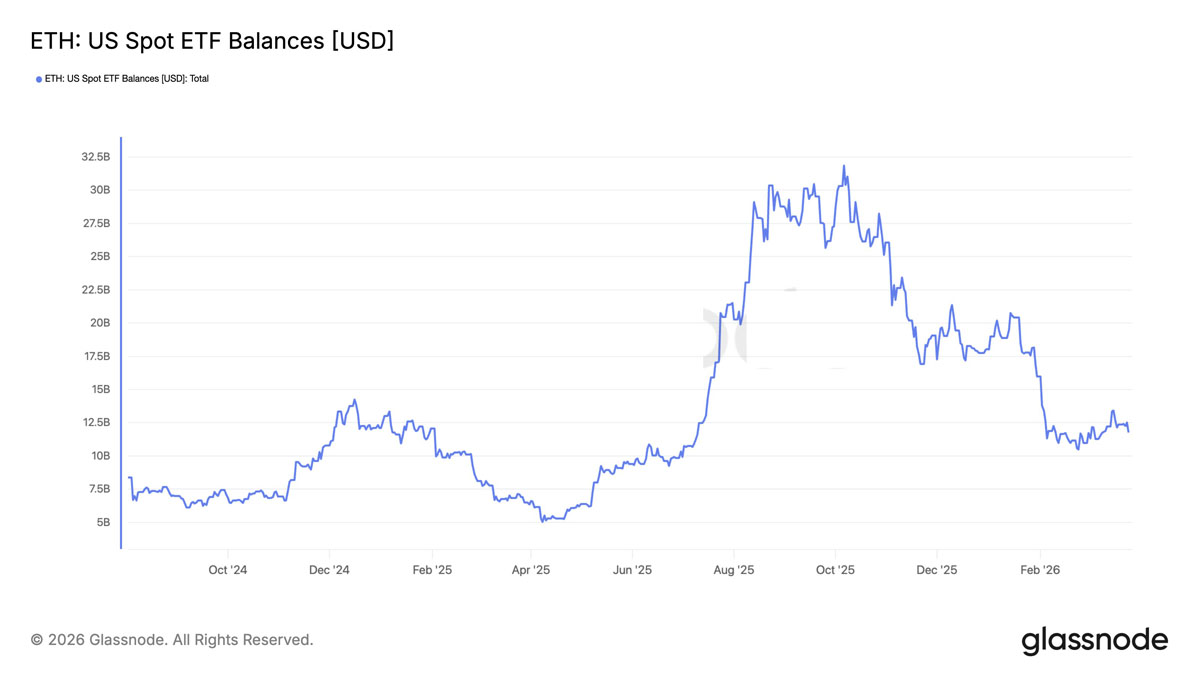Click the 27.5B y-axis label
This screenshot has height=675, width=1200.
(95, 223)
